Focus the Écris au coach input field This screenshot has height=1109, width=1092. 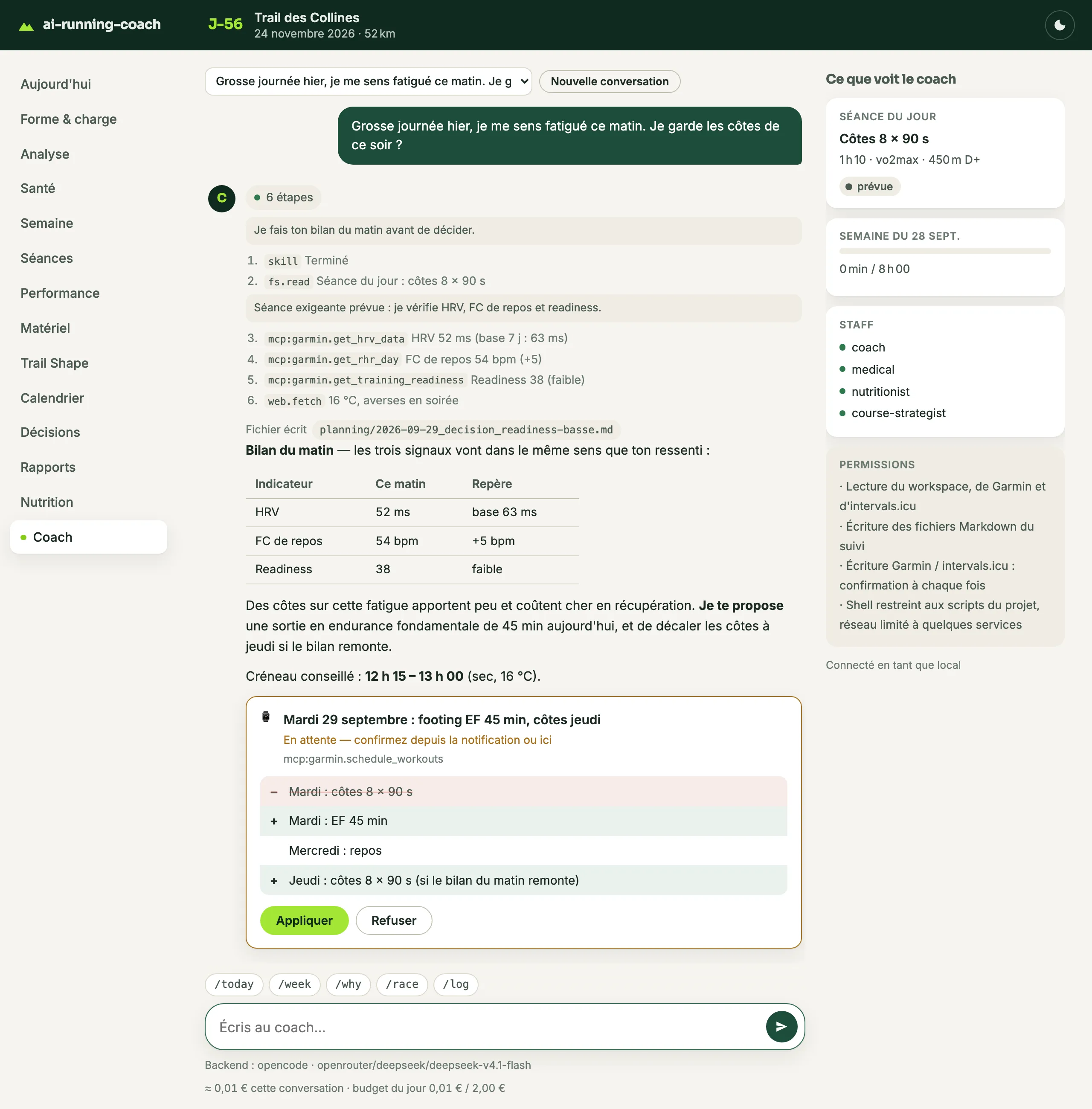488,1026
